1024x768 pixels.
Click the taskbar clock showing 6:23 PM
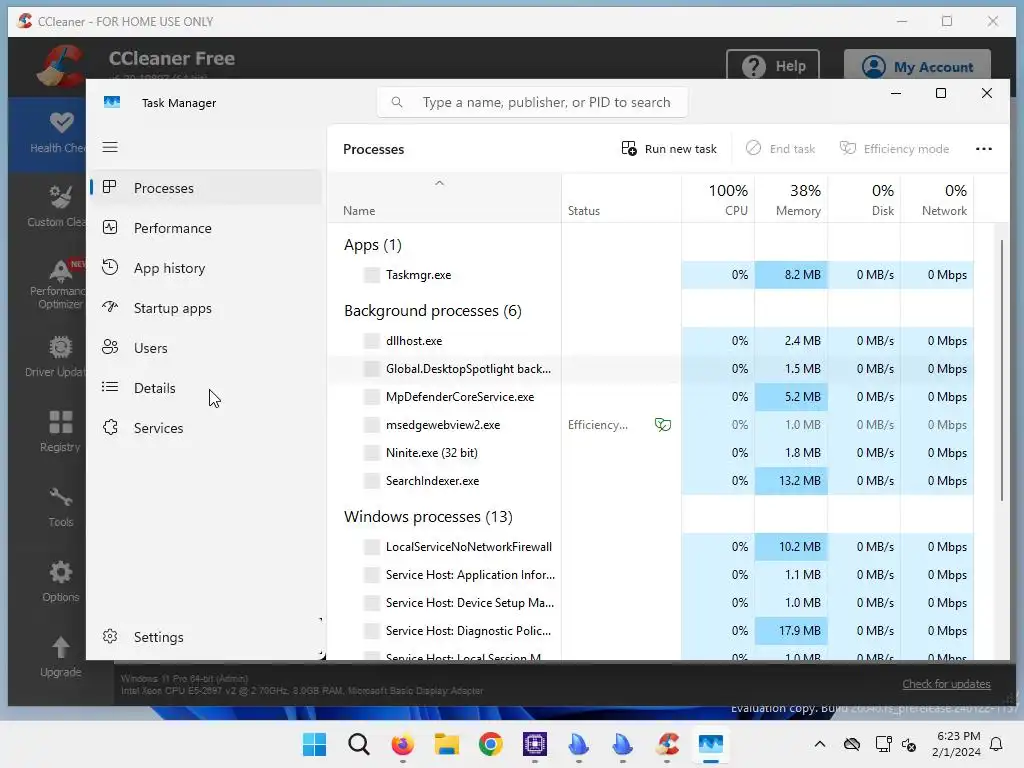957,744
